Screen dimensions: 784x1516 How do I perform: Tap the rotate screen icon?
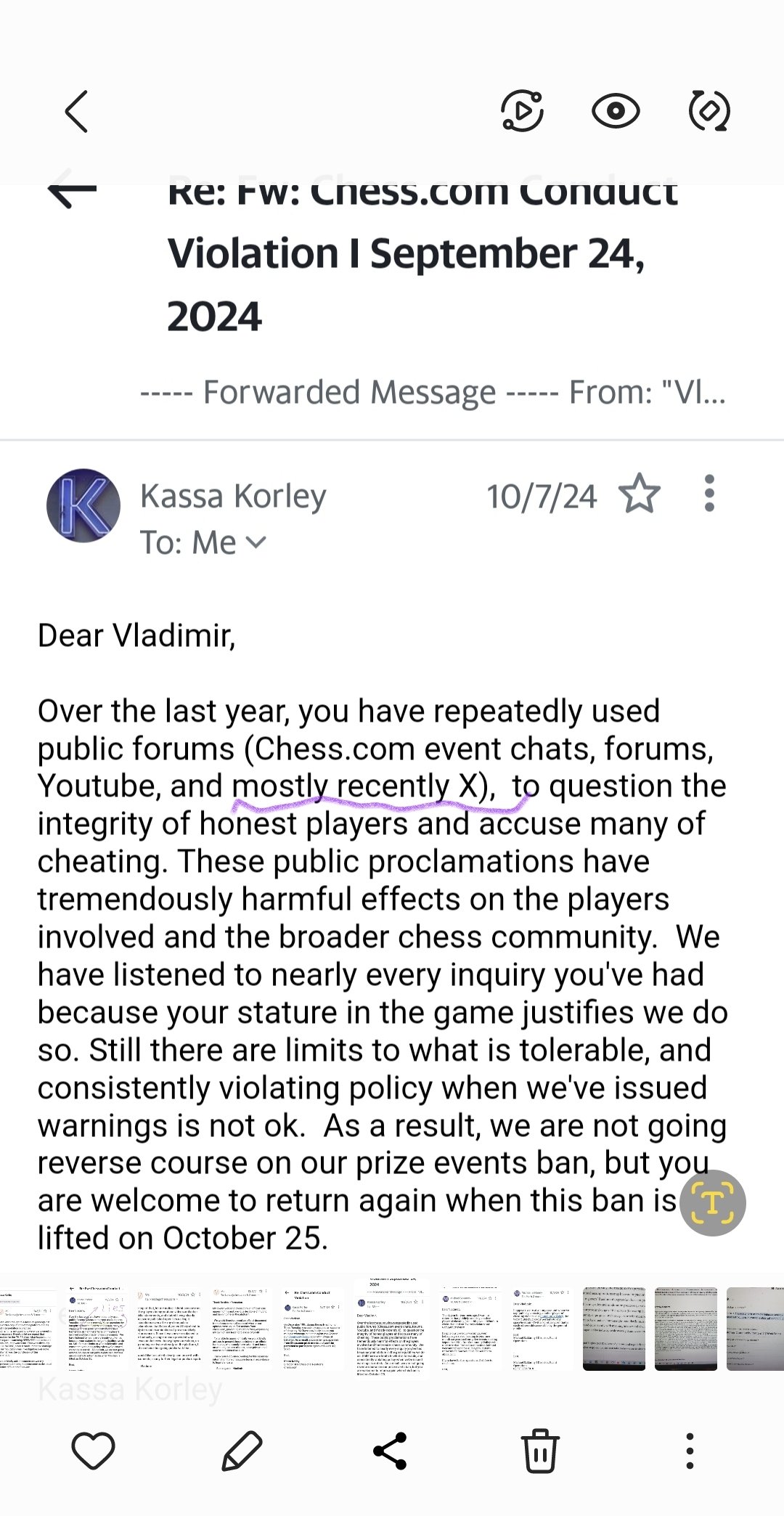click(709, 111)
